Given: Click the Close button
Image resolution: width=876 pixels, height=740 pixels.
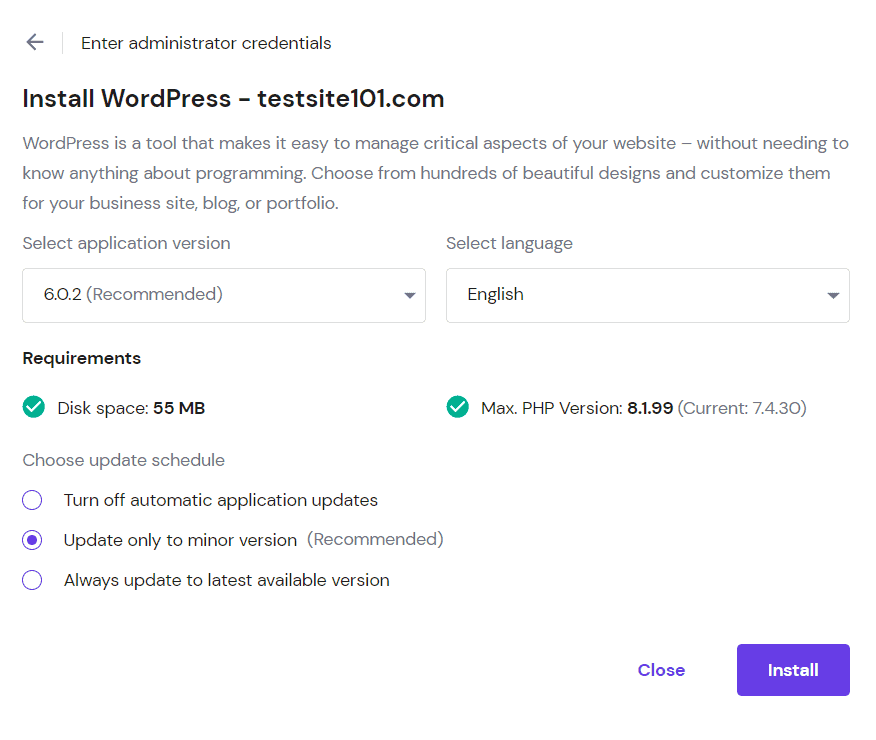Looking at the screenshot, I should (661, 670).
